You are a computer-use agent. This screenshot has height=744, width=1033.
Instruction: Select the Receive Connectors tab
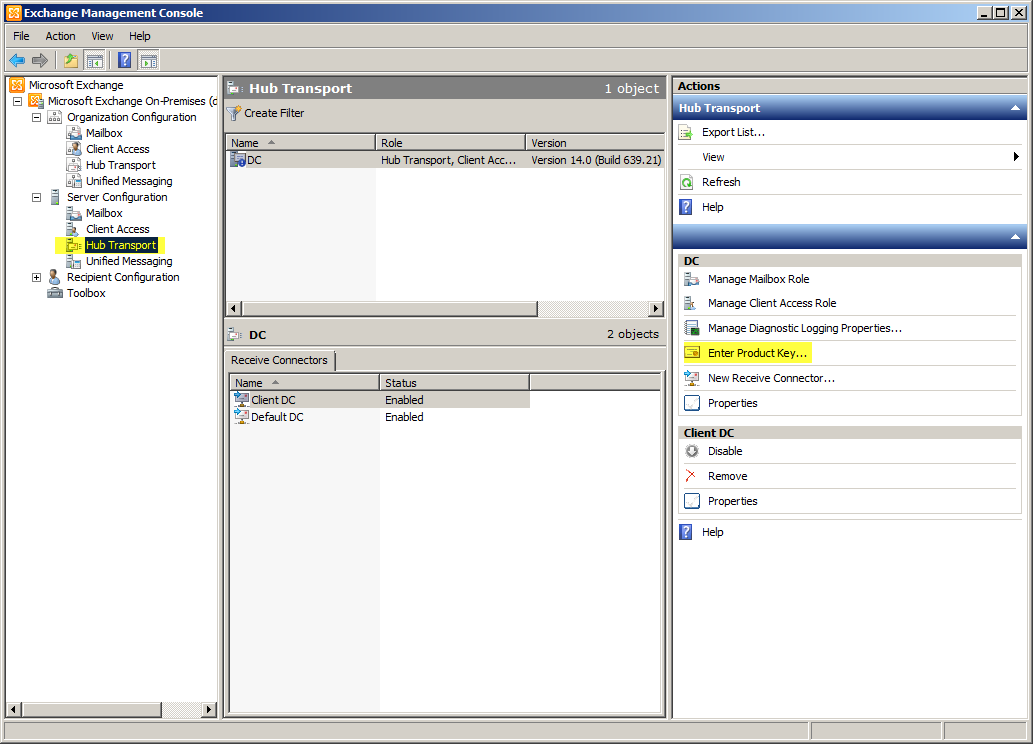(279, 360)
